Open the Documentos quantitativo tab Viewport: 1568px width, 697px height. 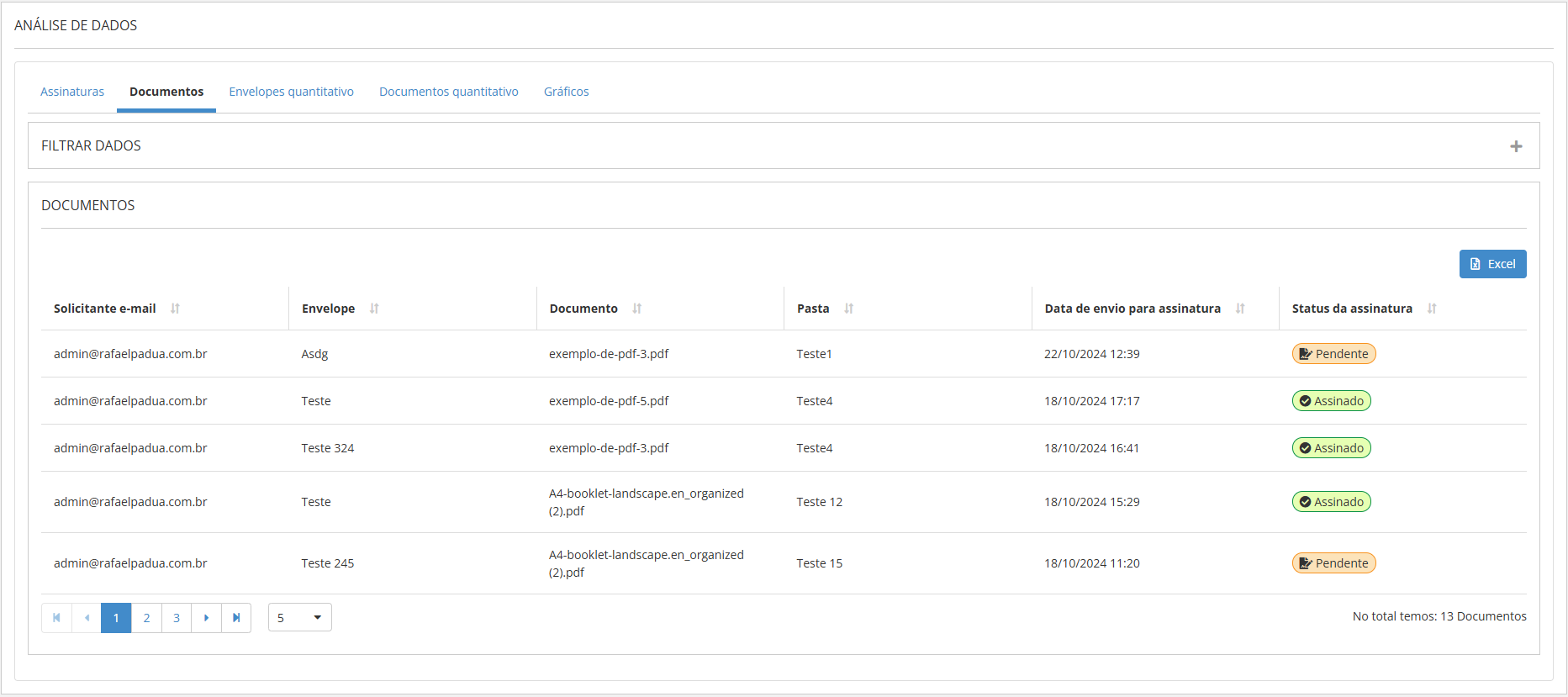(448, 92)
